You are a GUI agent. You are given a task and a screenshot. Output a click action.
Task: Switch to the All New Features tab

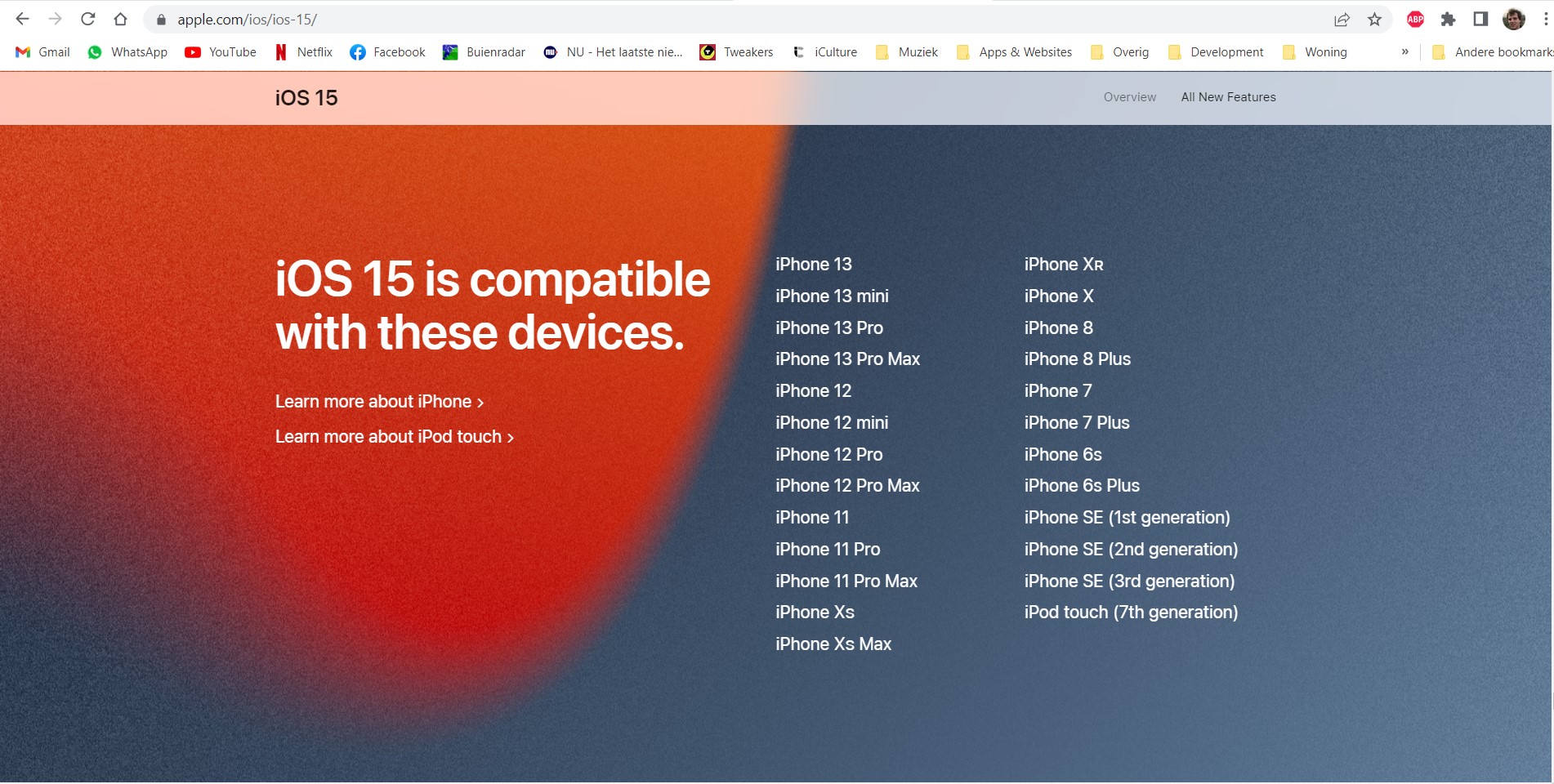[x=1228, y=97]
